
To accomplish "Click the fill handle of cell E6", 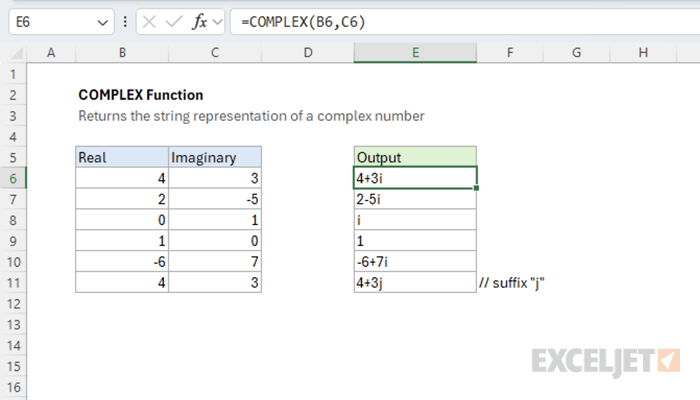I will point(476,188).
